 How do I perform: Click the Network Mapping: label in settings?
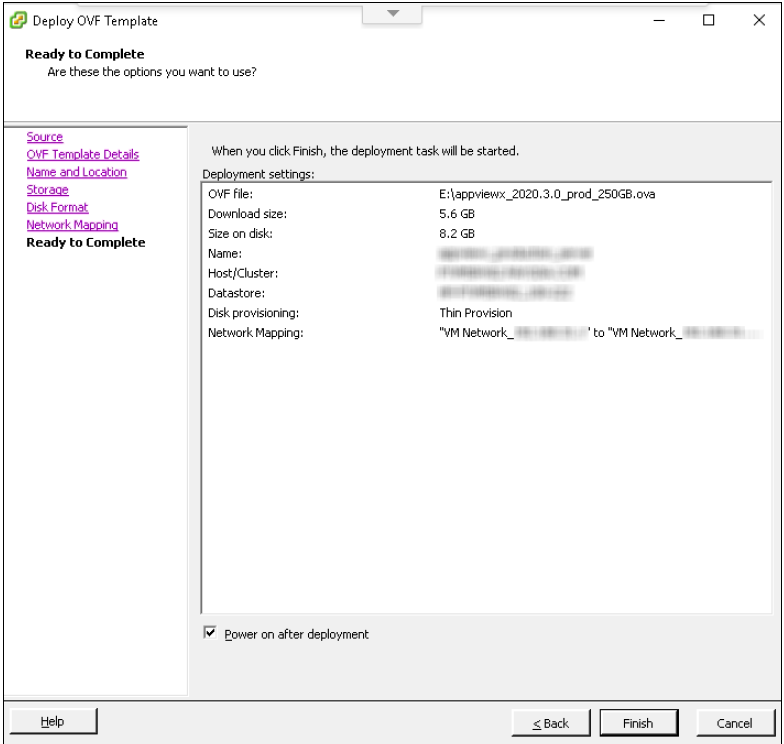(x=256, y=333)
